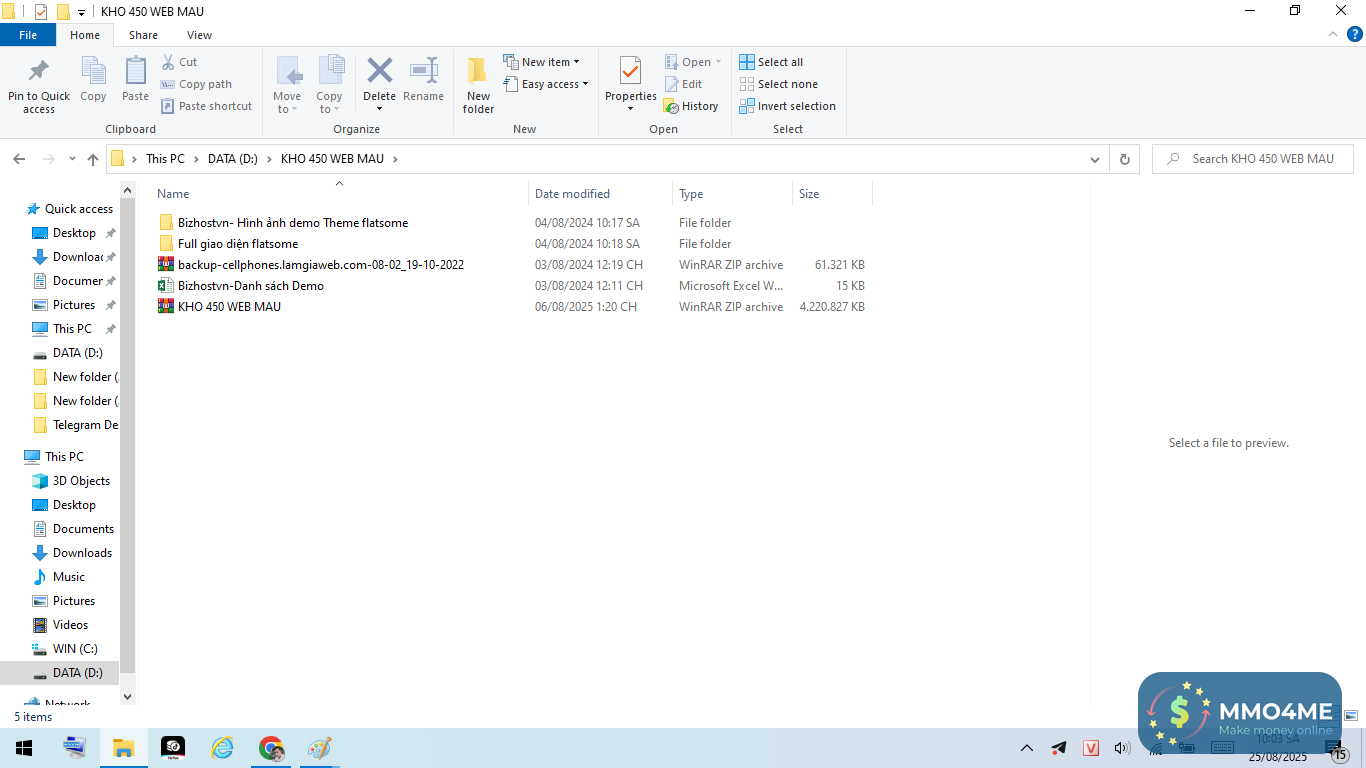Click Quick access in the navigation pane
Image resolution: width=1366 pixels, height=768 pixels.
pyautogui.click(x=79, y=209)
